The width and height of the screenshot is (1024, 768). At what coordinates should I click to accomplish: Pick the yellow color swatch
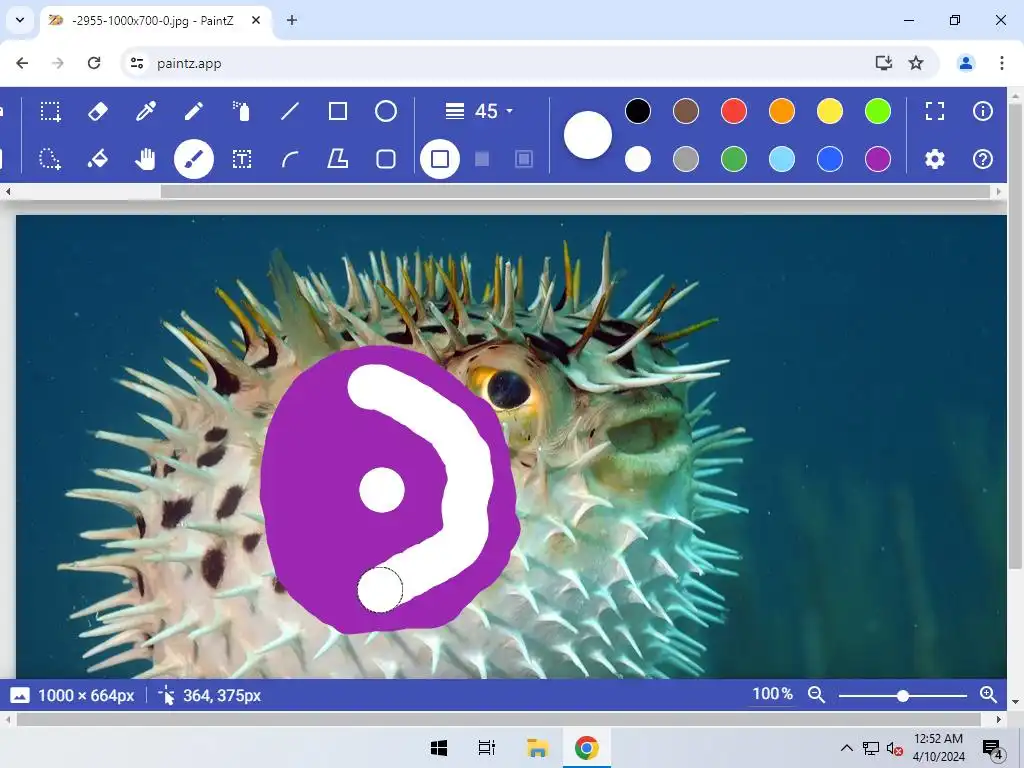coord(830,112)
